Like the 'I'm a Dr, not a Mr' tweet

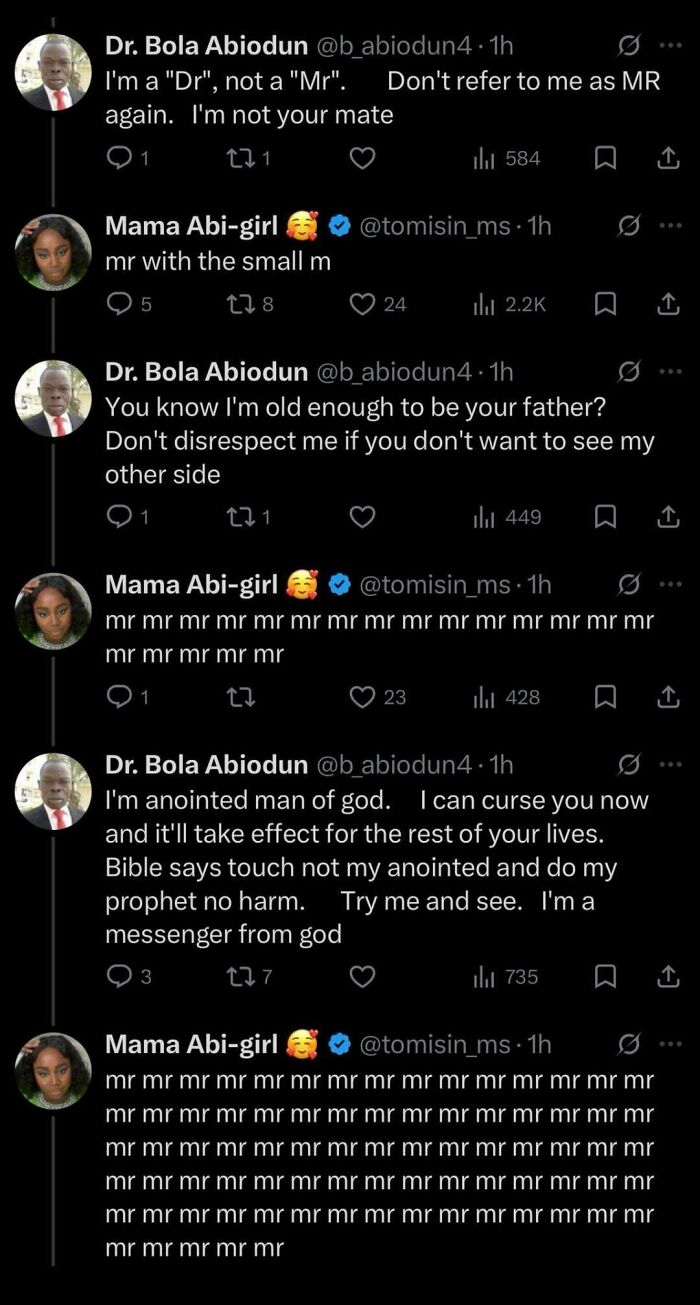click(x=363, y=158)
